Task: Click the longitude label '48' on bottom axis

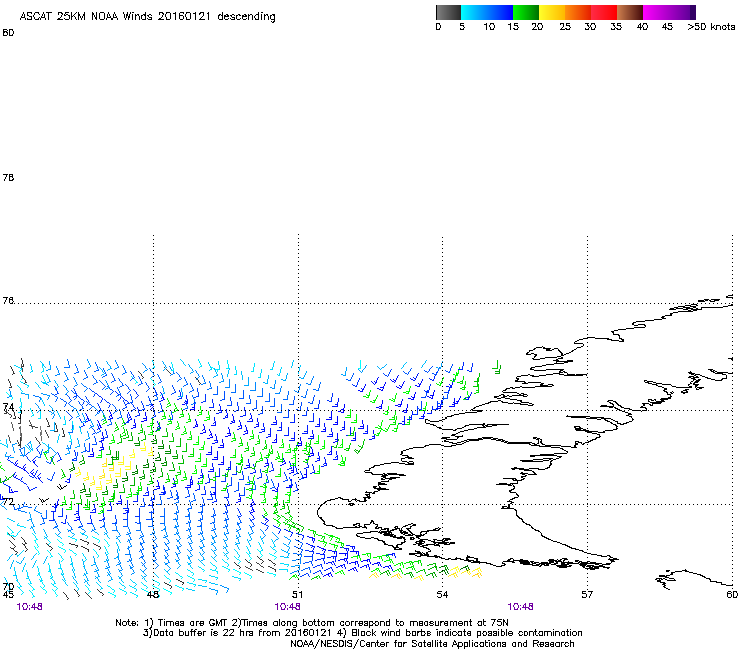Action: tap(153, 595)
